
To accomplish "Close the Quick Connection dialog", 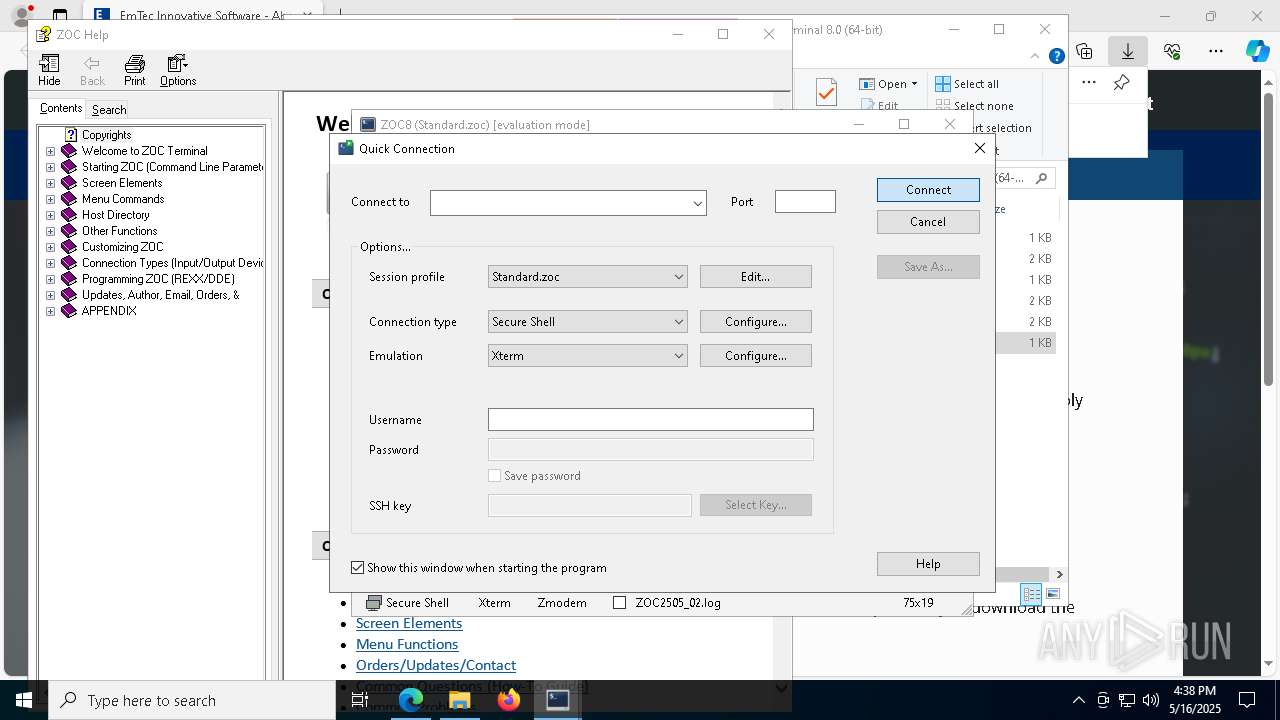I will pos(980,148).
